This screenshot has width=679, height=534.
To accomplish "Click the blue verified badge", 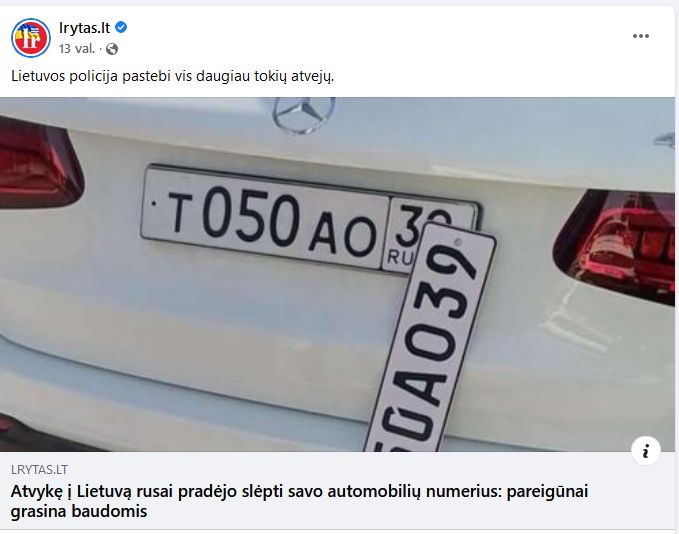I will point(121,28).
